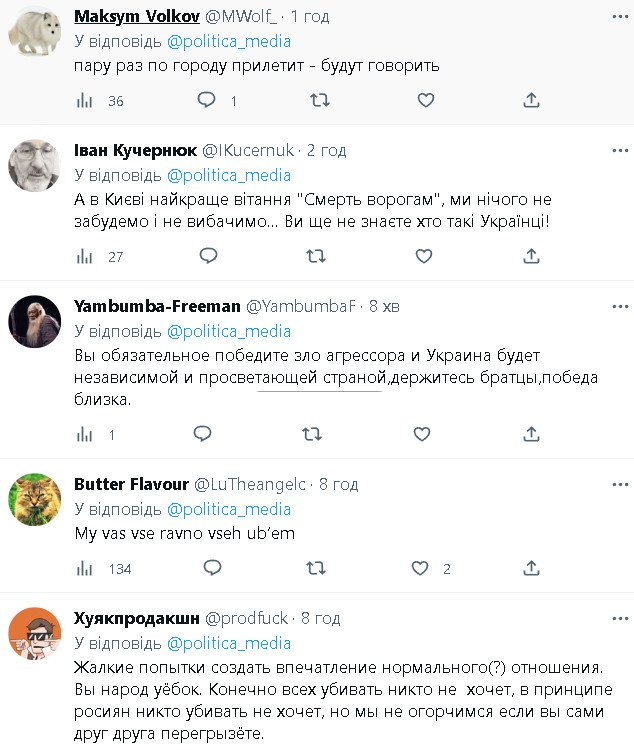
Task: View analytics for Butter Flavour's tweet
Action: (86, 568)
